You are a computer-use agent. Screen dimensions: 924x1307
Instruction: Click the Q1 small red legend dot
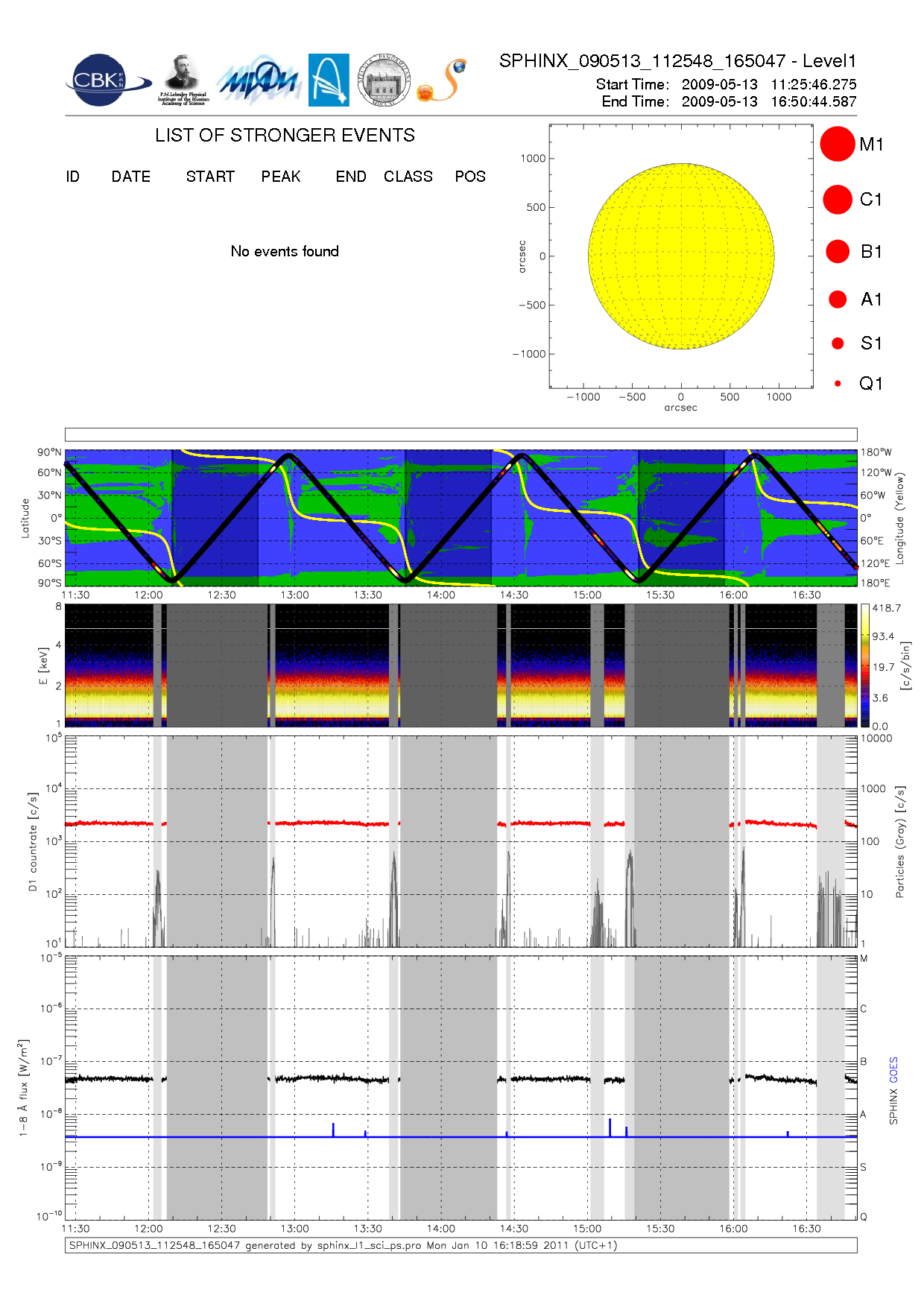click(x=838, y=383)
